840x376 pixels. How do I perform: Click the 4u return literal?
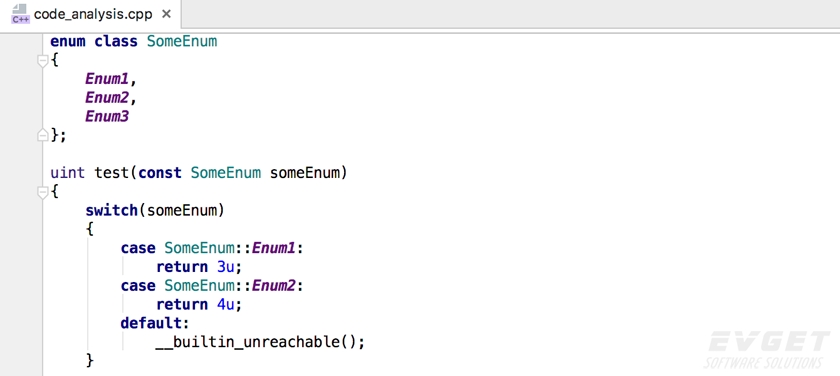click(x=226, y=304)
